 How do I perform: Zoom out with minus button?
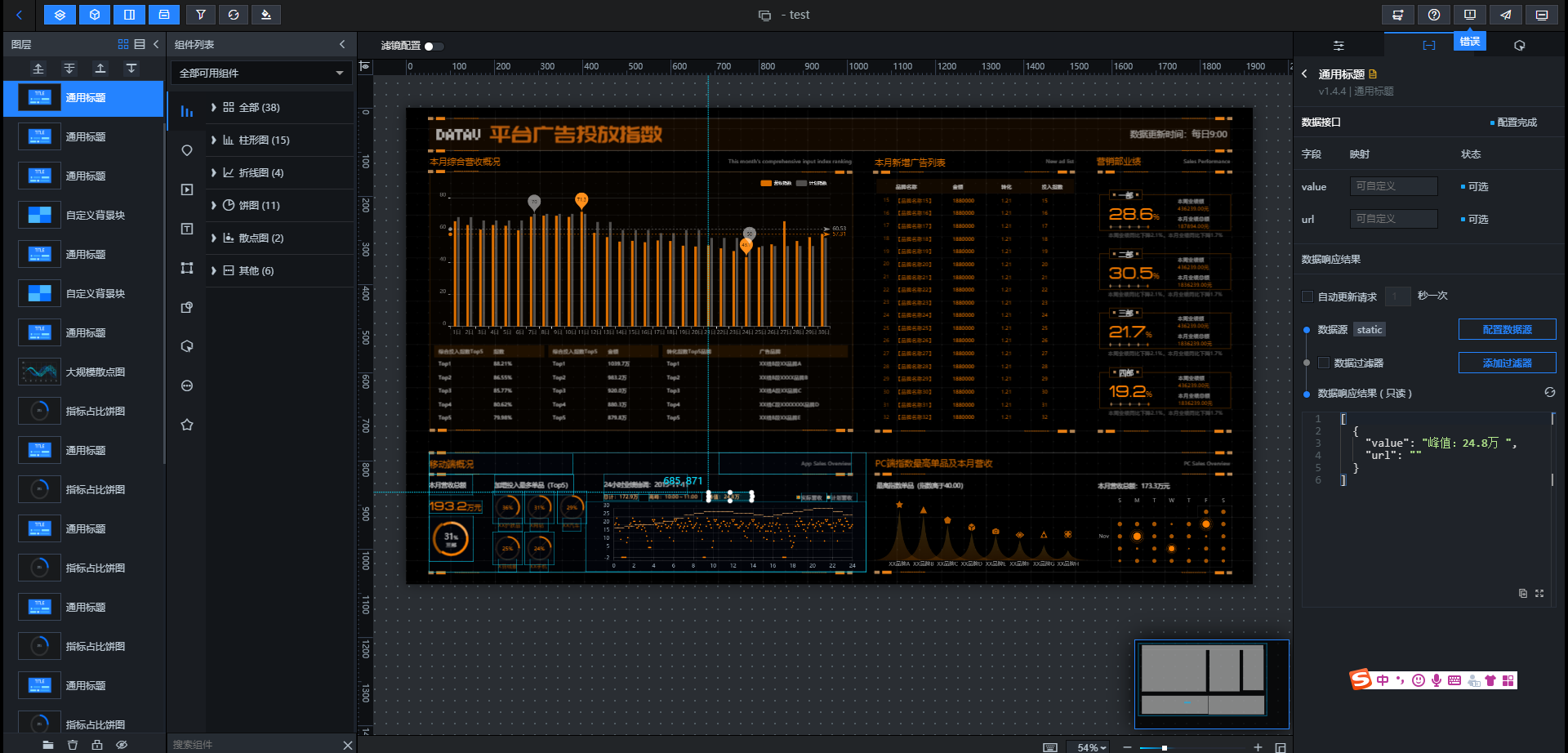(1128, 747)
